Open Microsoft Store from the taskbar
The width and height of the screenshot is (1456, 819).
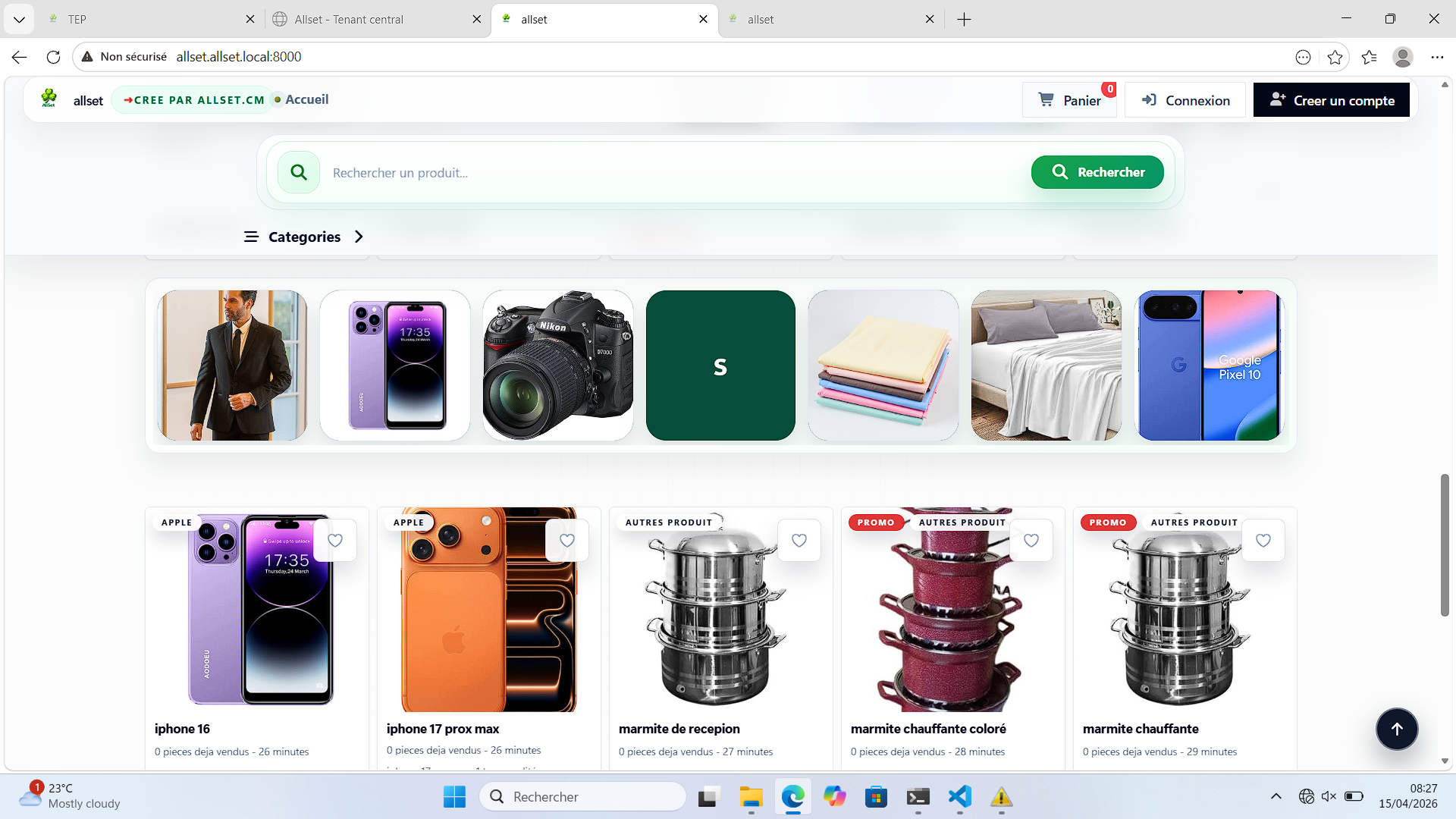point(877,797)
